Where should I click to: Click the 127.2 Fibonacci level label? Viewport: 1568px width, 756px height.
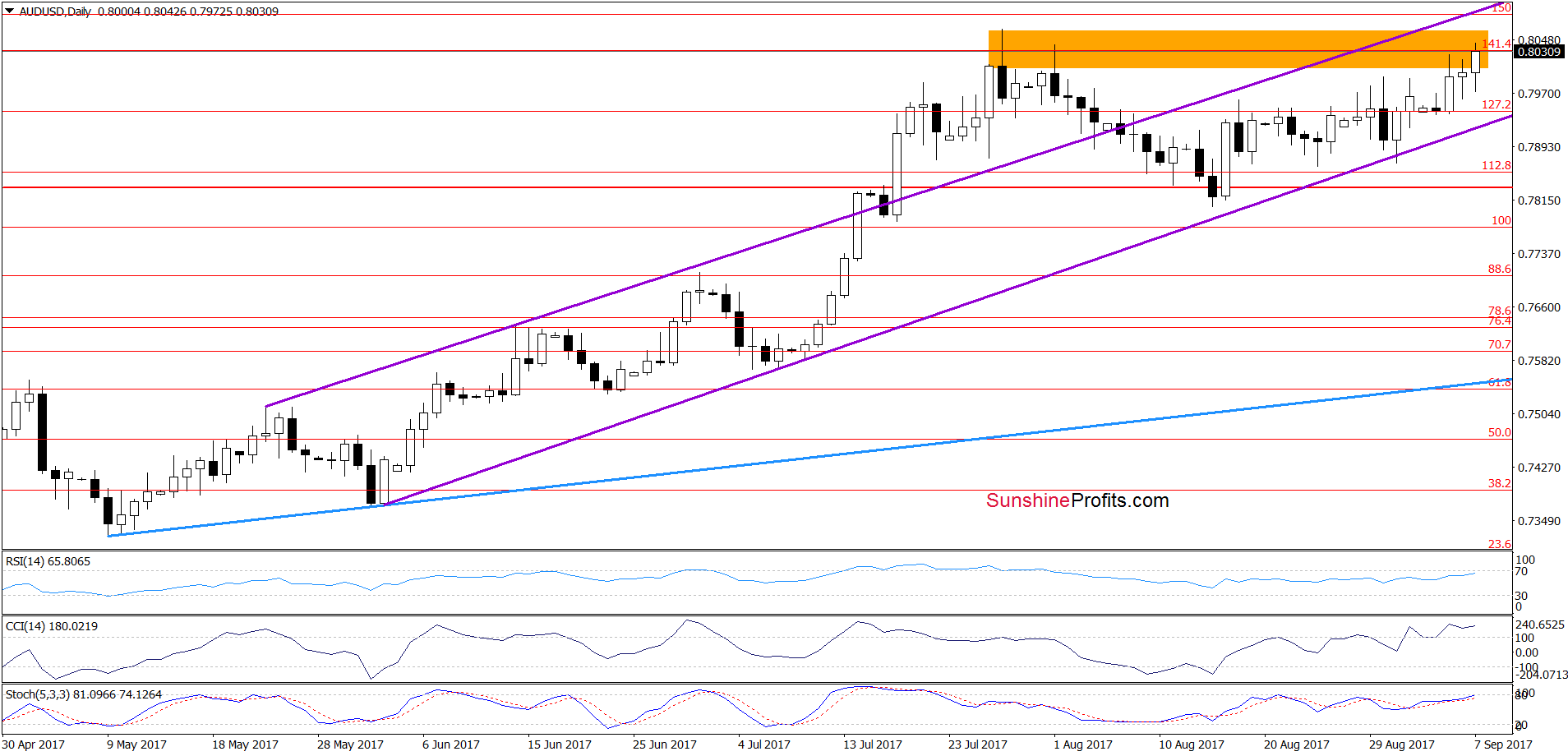1496,104
